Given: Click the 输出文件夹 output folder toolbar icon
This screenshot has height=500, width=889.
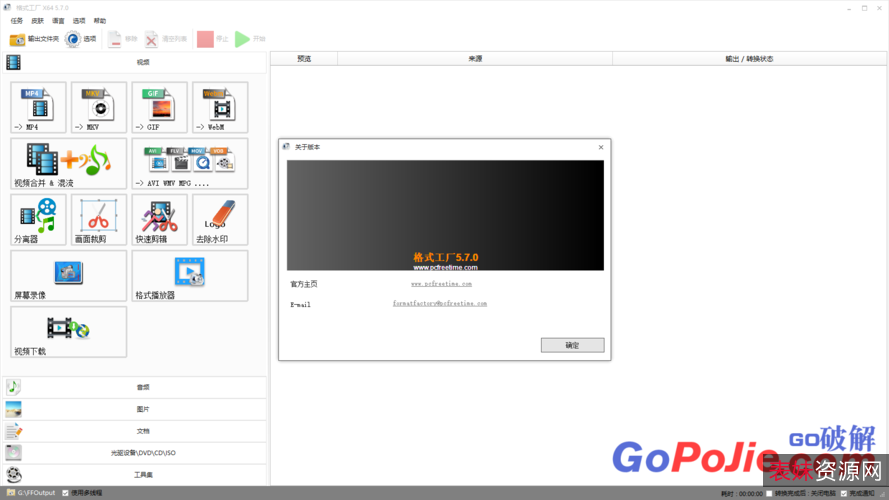Looking at the screenshot, I should coord(18,39).
